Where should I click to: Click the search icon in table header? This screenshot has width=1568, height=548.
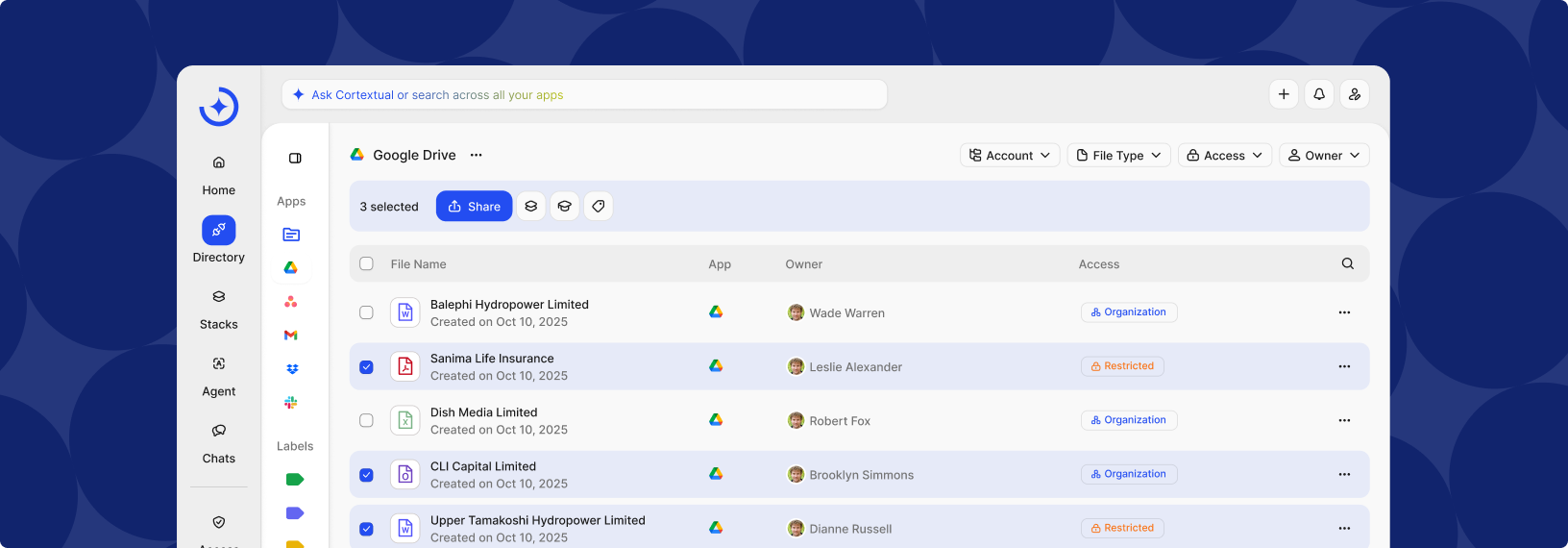pos(1347,264)
